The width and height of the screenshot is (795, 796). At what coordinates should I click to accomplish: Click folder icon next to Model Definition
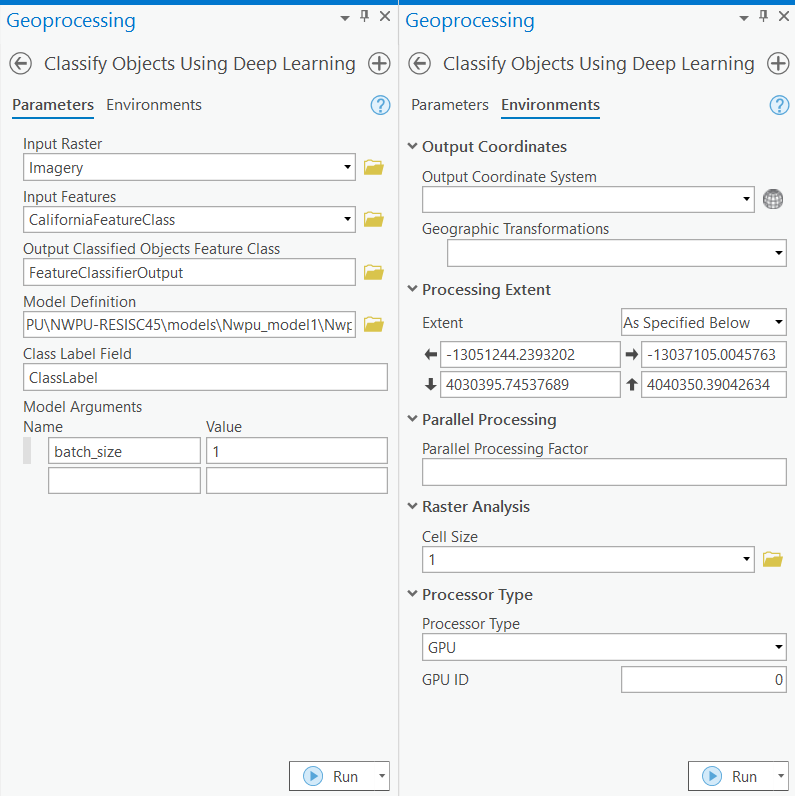373,324
